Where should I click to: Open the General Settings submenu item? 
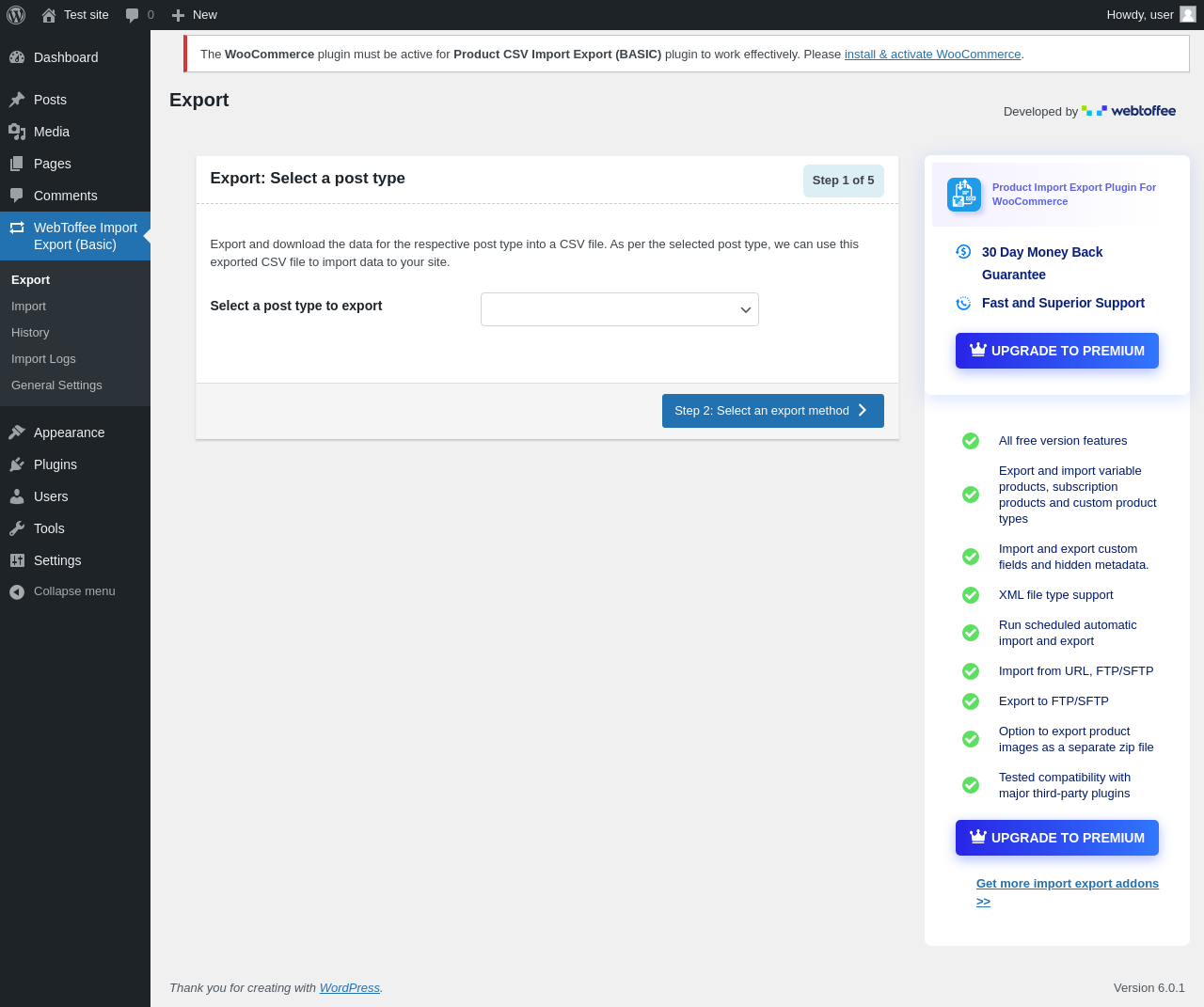[75, 385]
